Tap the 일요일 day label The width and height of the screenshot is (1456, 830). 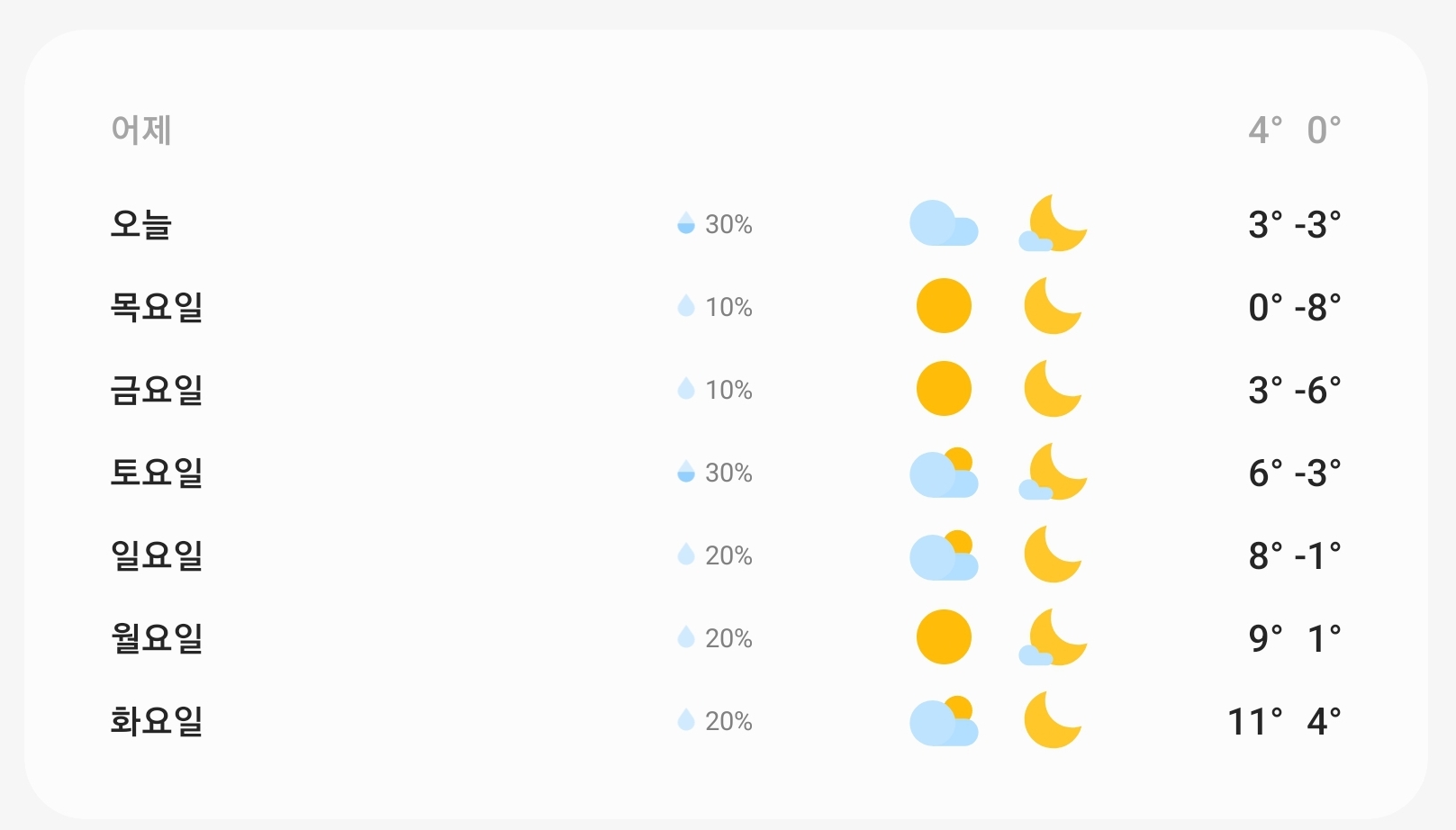(157, 555)
